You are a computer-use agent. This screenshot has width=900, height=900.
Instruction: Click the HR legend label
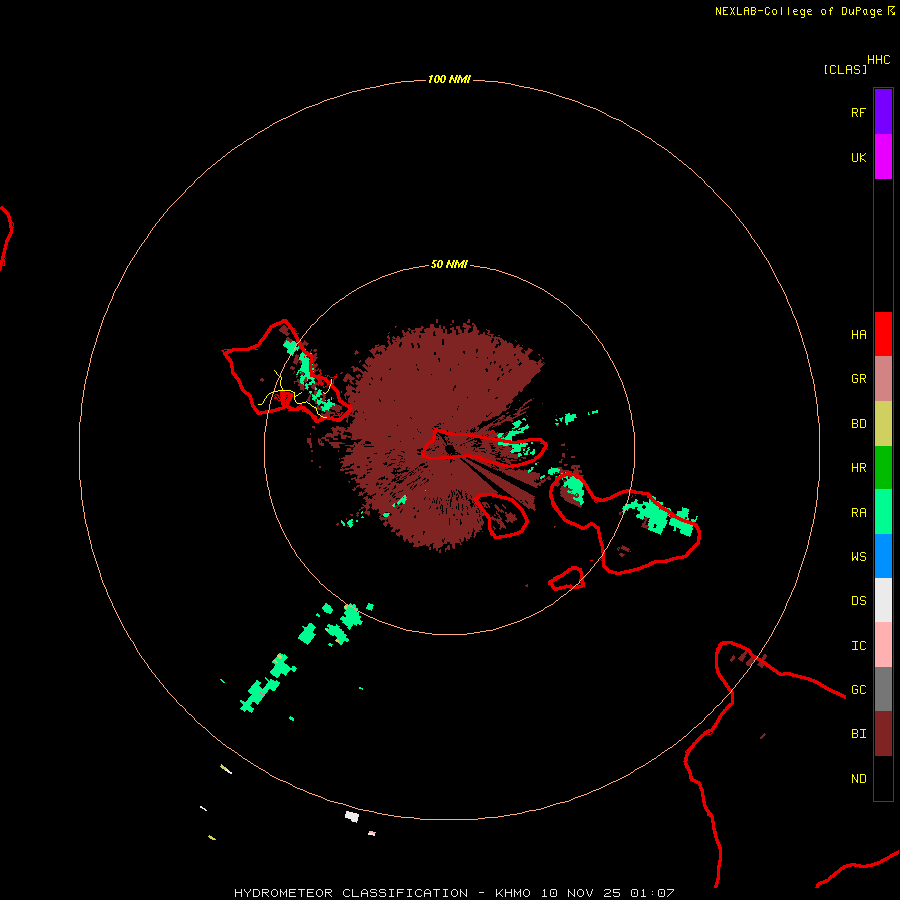tap(858, 468)
